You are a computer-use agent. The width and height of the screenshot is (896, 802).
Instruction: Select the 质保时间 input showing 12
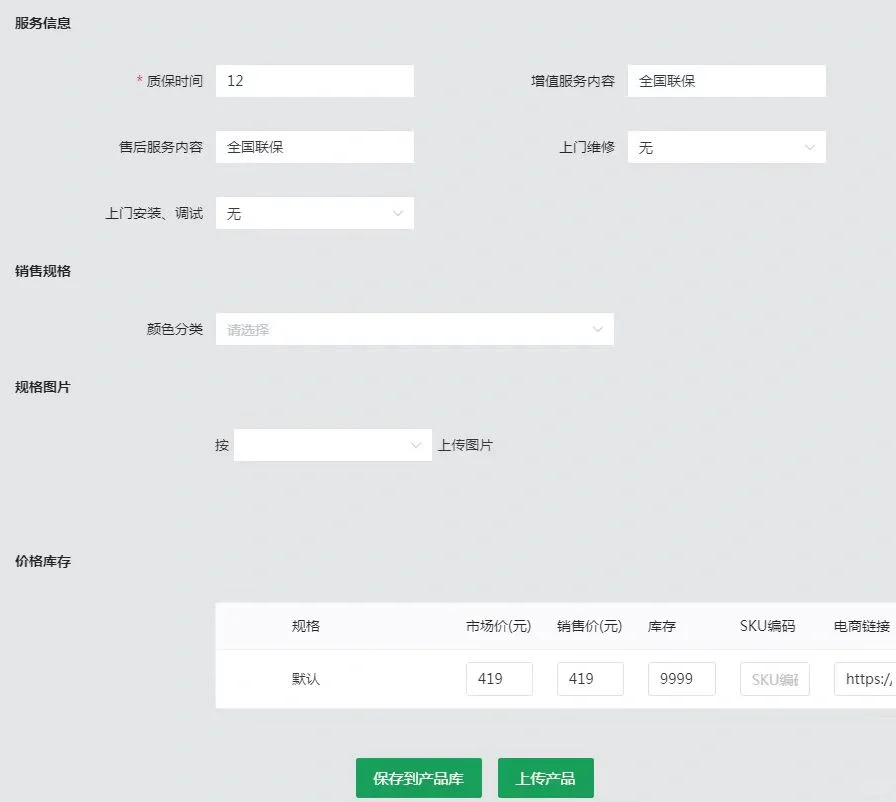click(315, 80)
